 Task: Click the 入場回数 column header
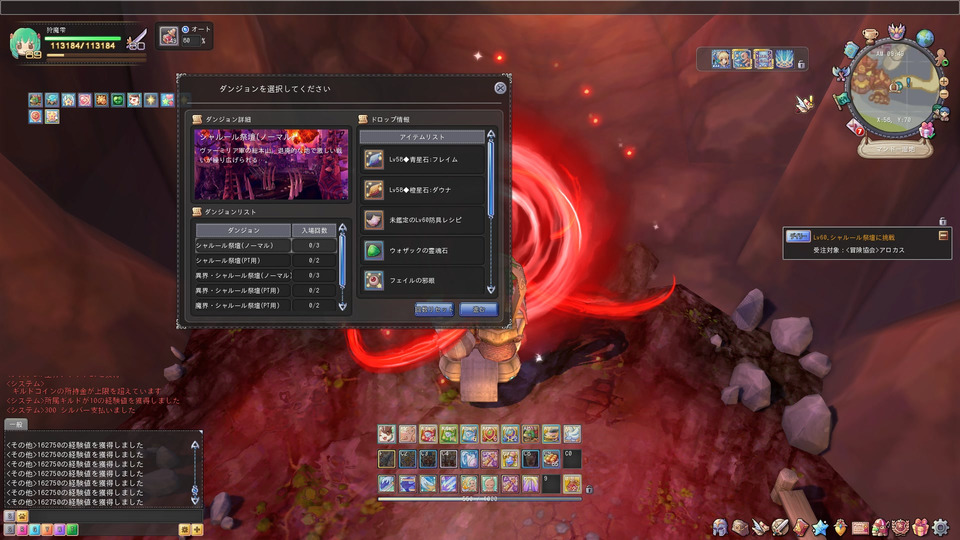tap(314, 230)
